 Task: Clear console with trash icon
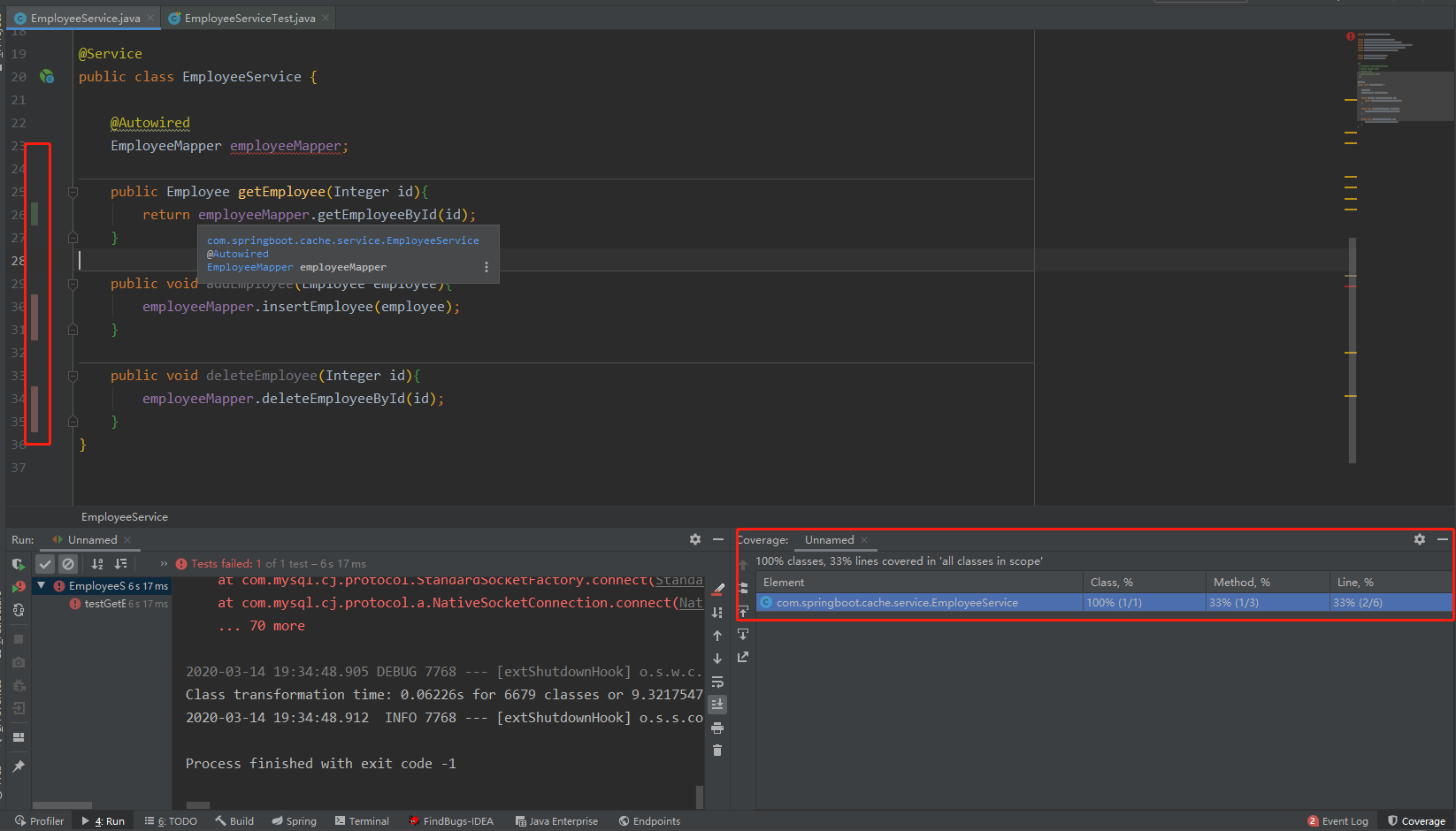[717, 751]
